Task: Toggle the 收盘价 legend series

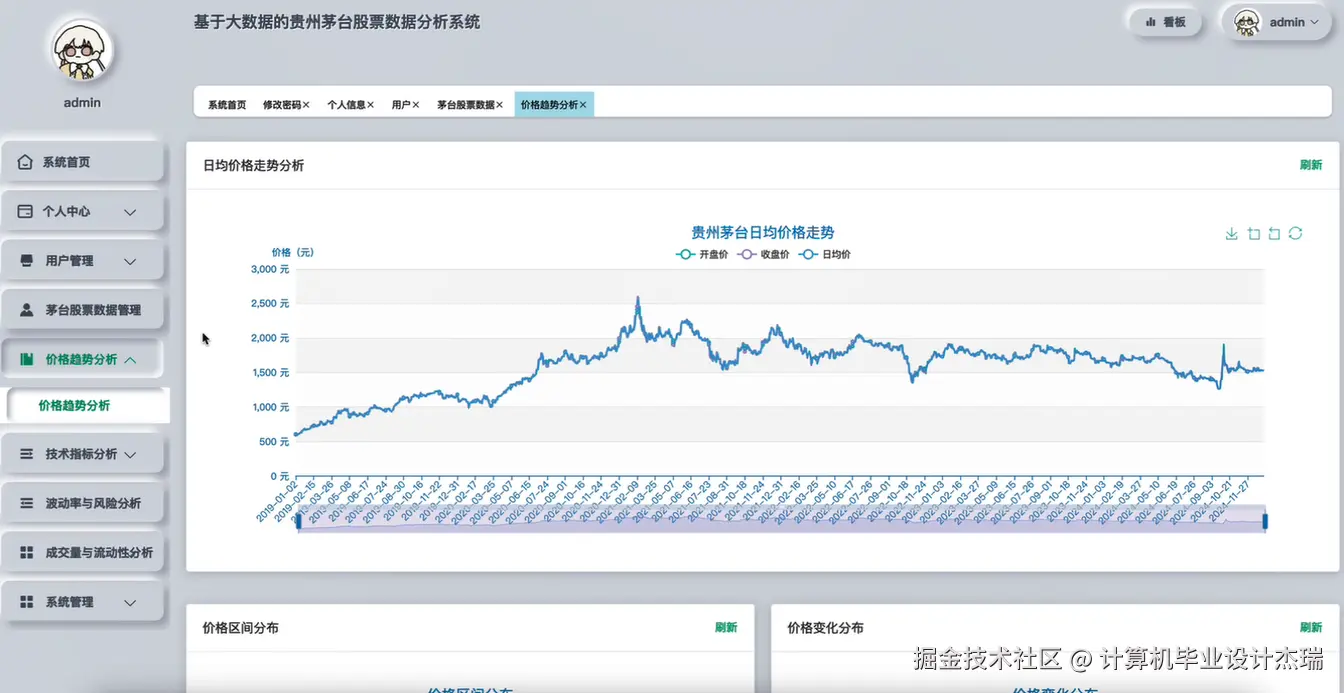Action: pos(763,255)
